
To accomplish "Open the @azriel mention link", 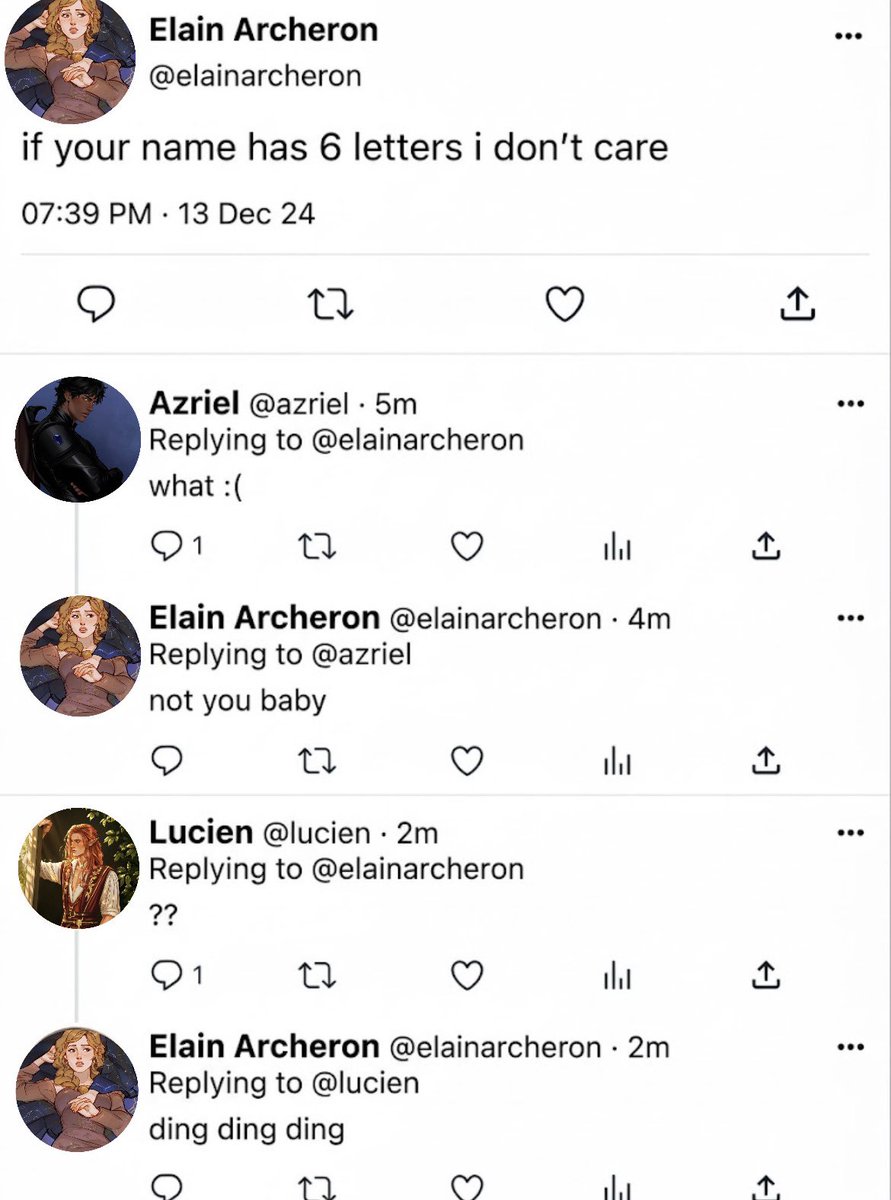I will [x=361, y=654].
